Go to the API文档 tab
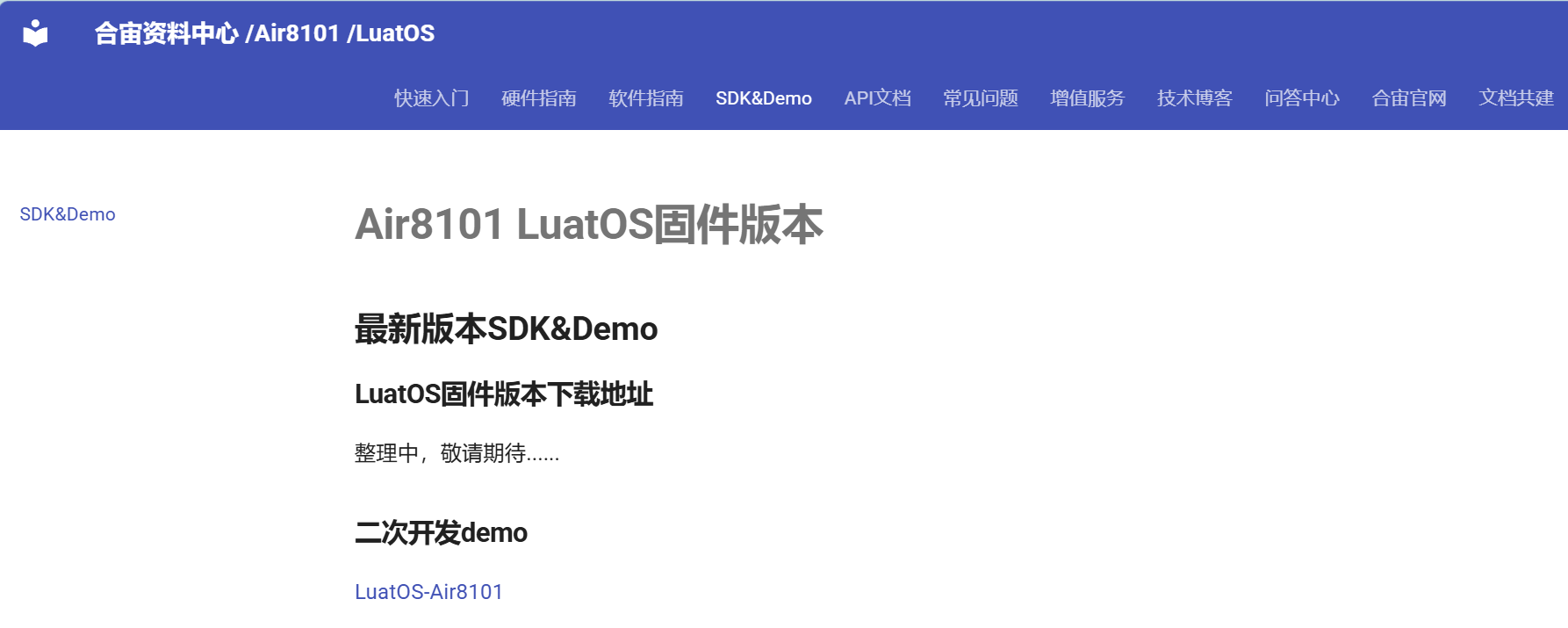 pyautogui.click(x=878, y=98)
